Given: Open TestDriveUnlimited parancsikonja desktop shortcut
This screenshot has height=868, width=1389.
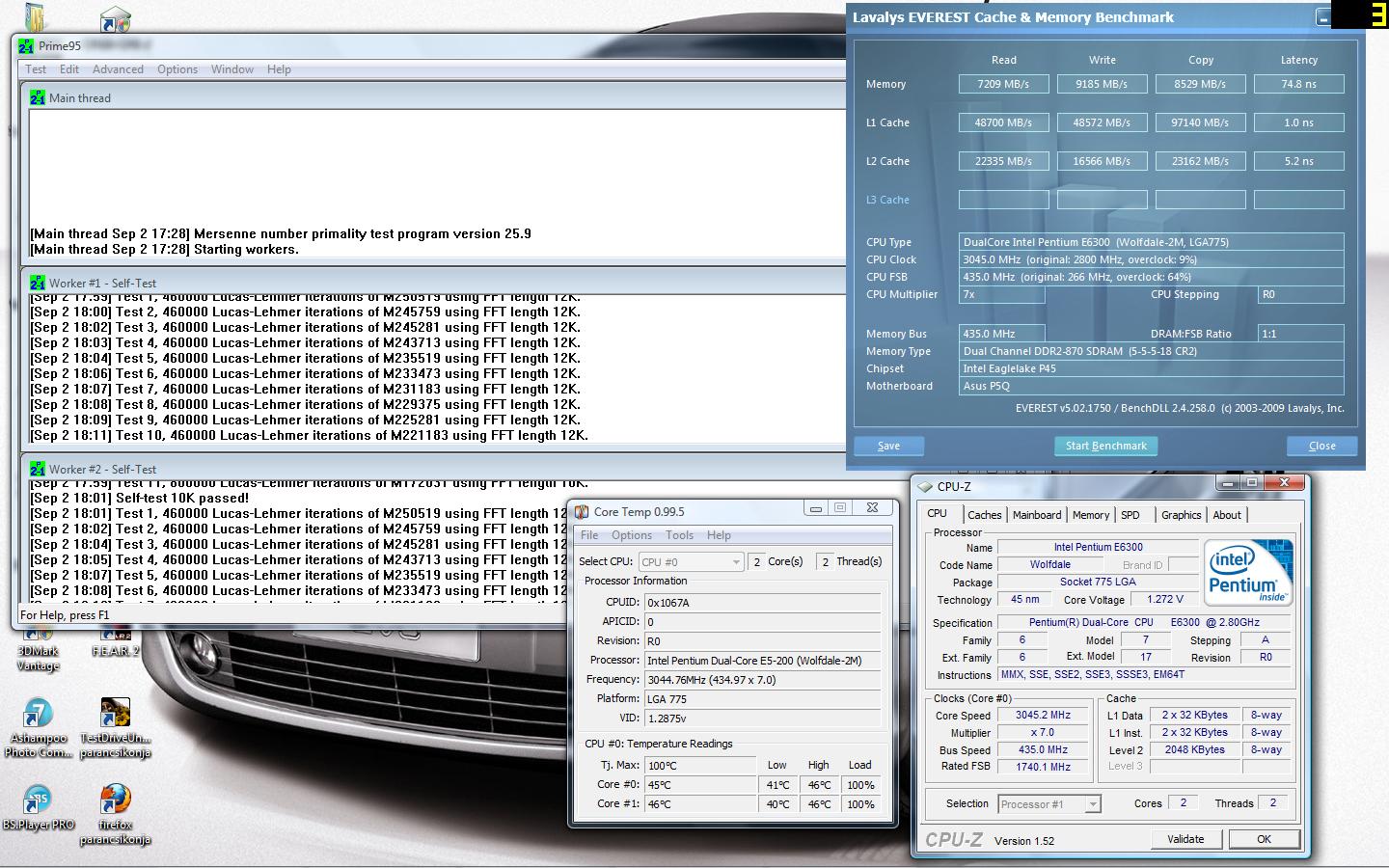Looking at the screenshot, I should coord(116,728).
